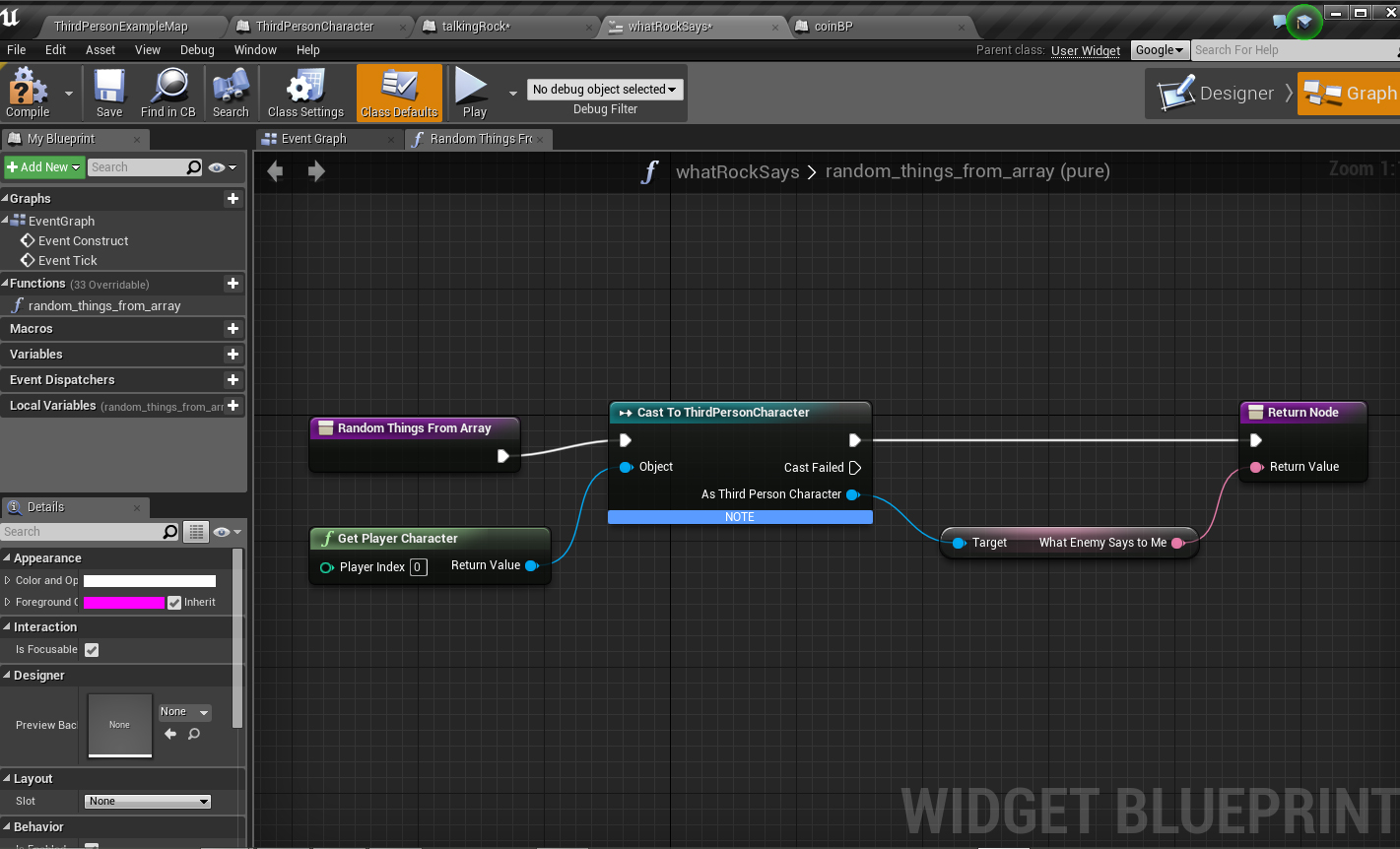Image resolution: width=1400 pixels, height=849 pixels.
Task: Expand the Slot dropdown in Layout
Action: pyautogui.click(x=148, y=802)
